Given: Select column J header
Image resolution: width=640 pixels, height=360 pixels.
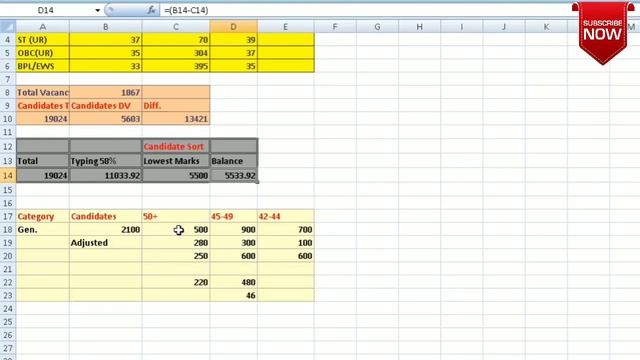Looking at the screenshot, I should pos(504,27).
